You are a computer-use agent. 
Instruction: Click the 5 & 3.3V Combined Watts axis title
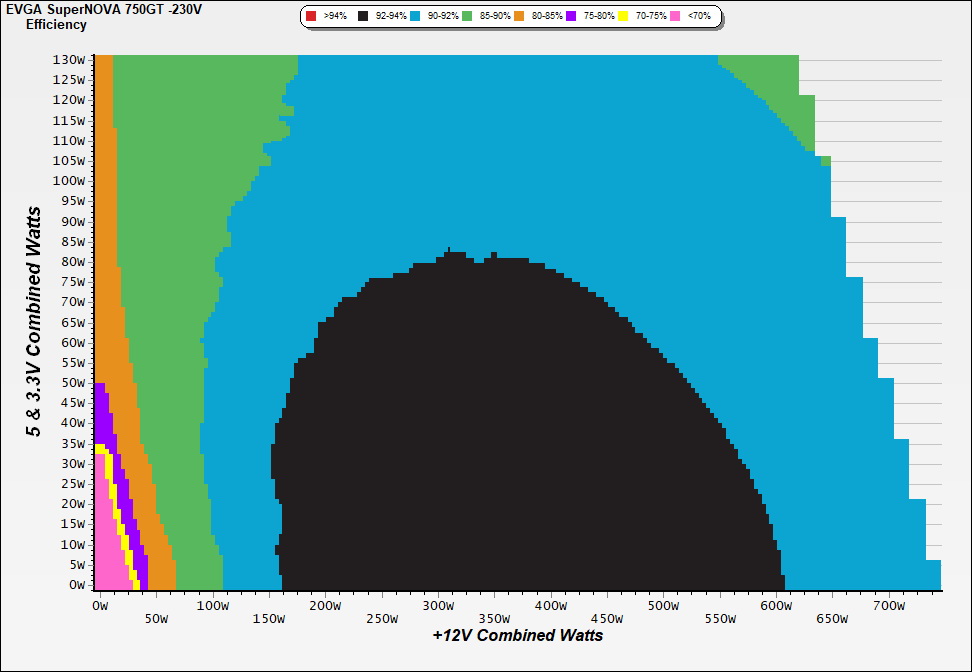click(x=35, y=321)
